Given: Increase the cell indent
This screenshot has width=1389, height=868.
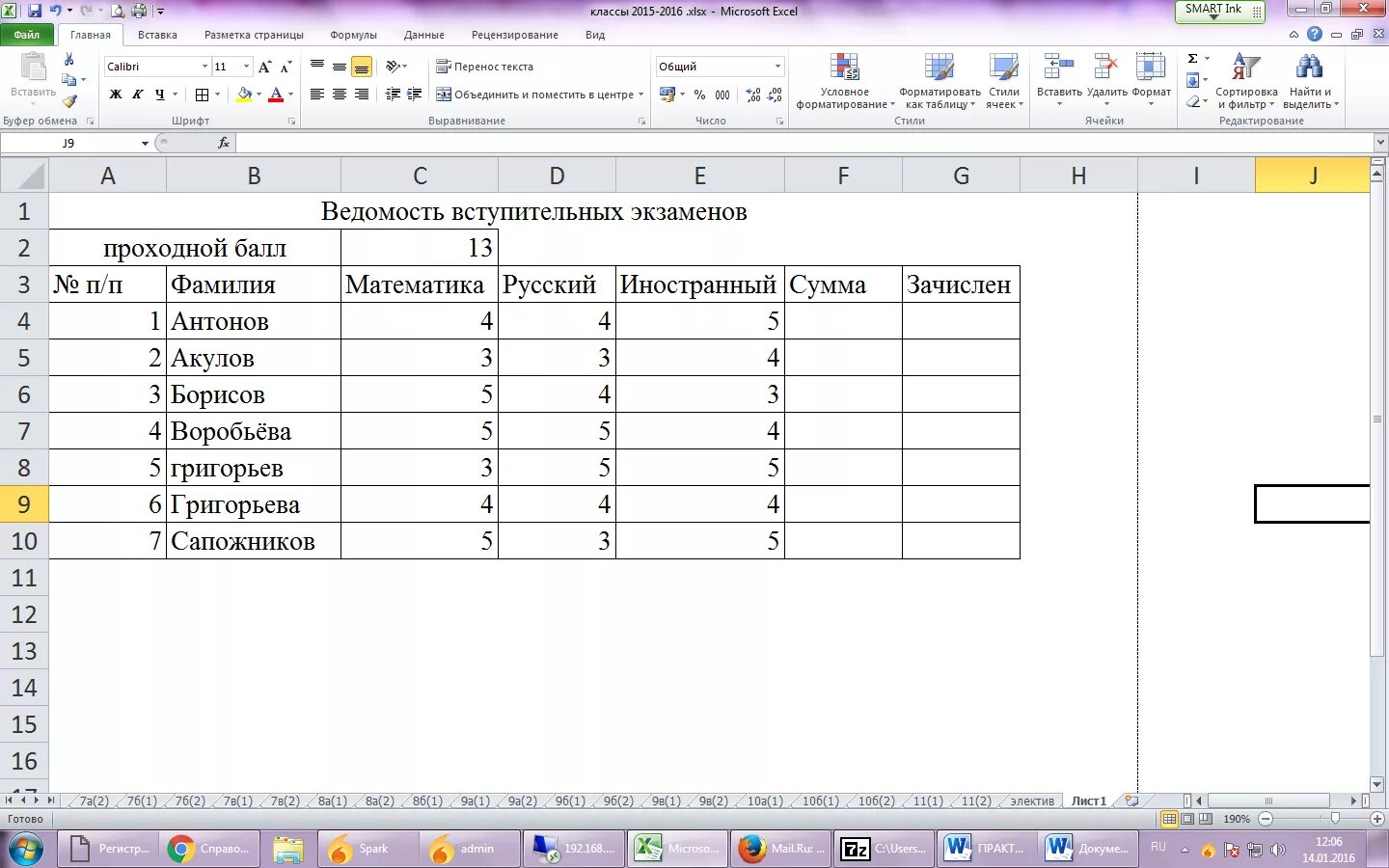Looking at the screenshot, I should 415,94.
